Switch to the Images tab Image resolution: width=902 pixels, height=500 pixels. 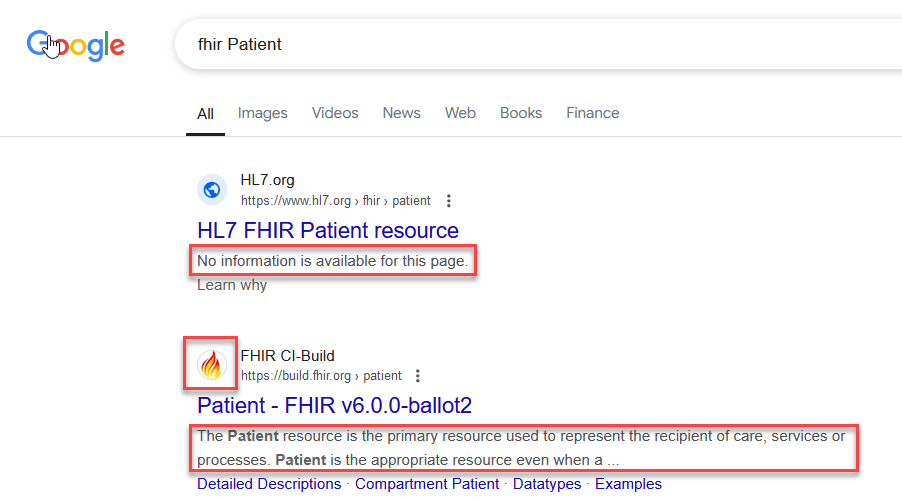pyautogui.click(x=262, y=113)
